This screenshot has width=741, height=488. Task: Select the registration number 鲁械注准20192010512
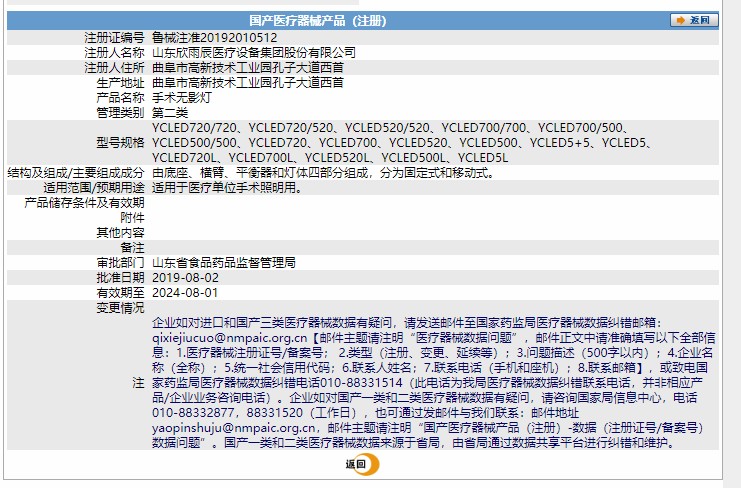point(215,38)
